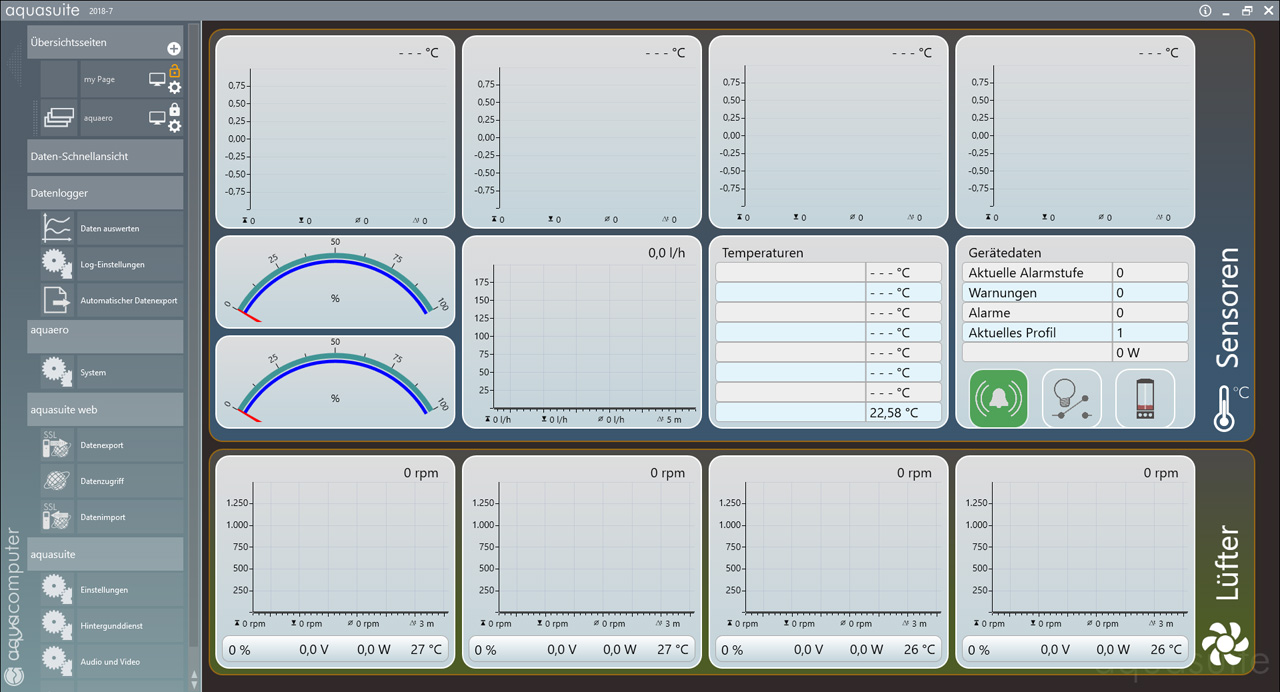
Task: Open Daten auswerten via its chart icon
Action: 56,228
